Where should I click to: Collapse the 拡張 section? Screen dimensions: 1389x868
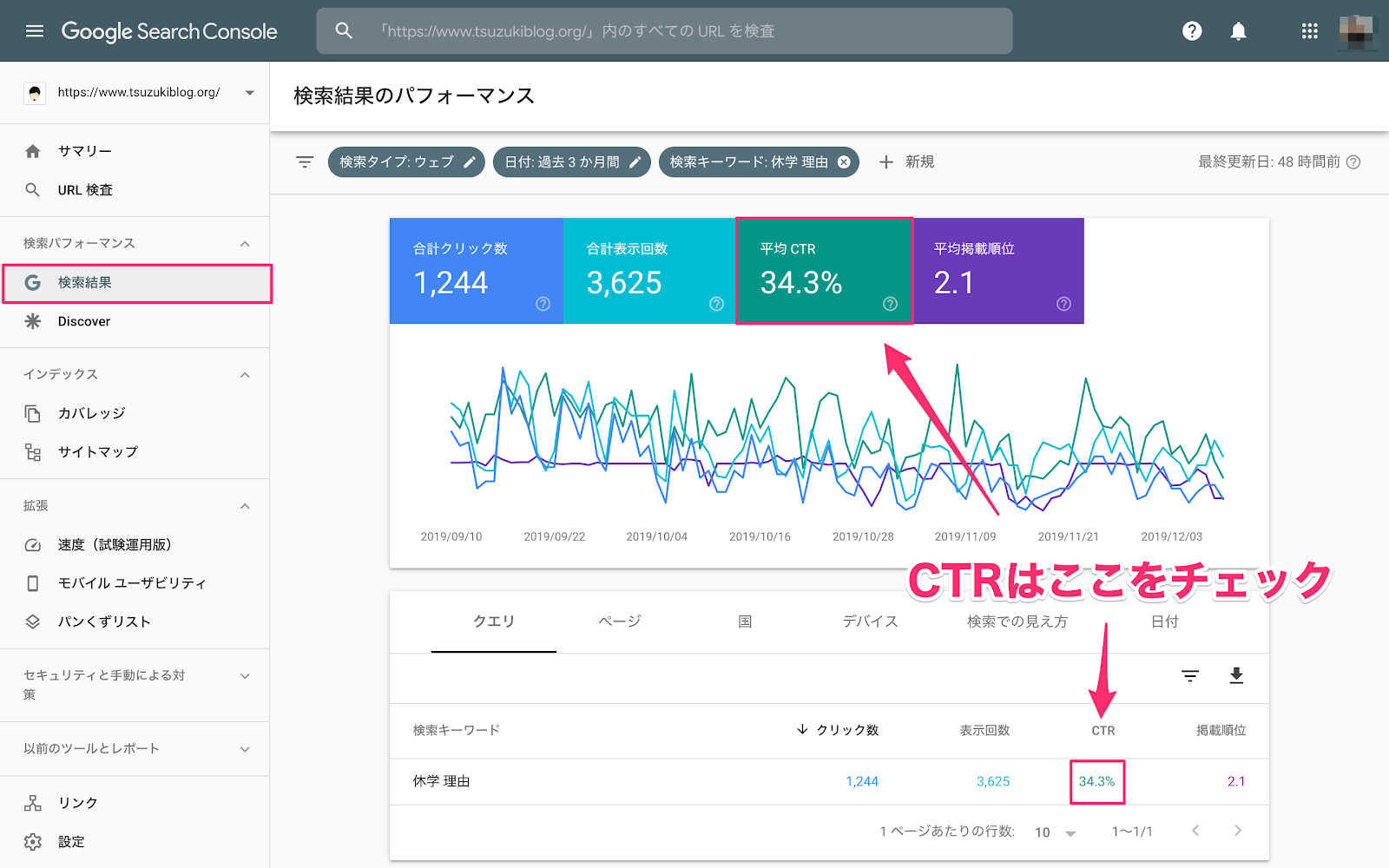pos(245,506)
